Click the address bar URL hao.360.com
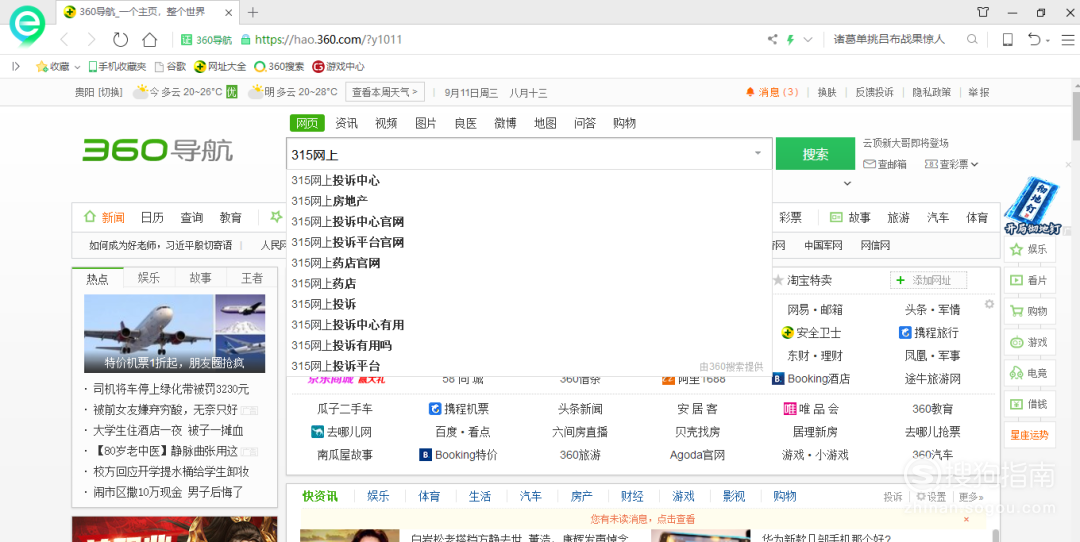 pos(329,39)
